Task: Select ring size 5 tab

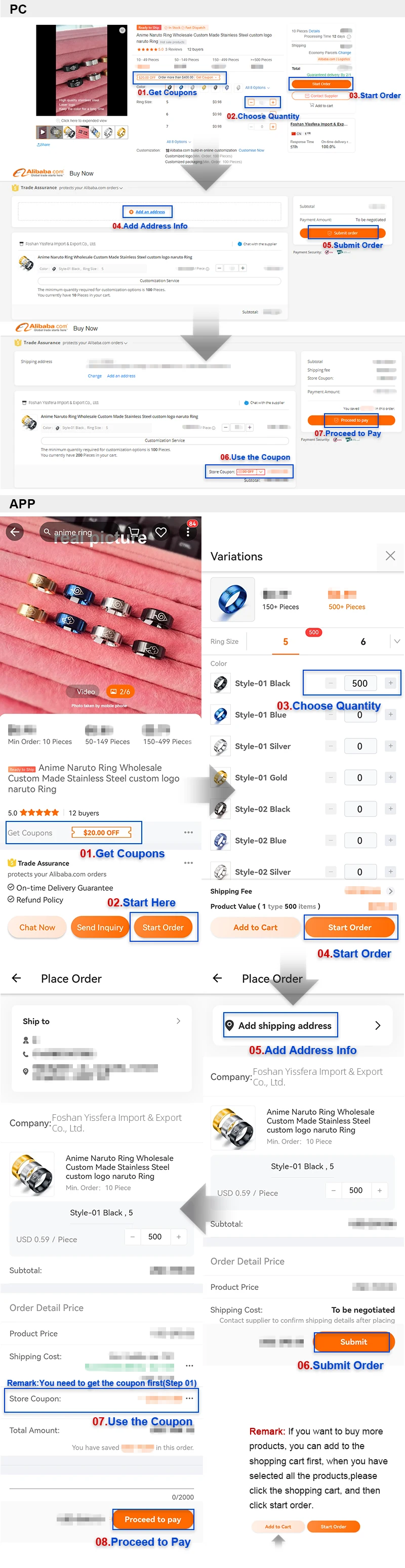Action: [286, 641]
